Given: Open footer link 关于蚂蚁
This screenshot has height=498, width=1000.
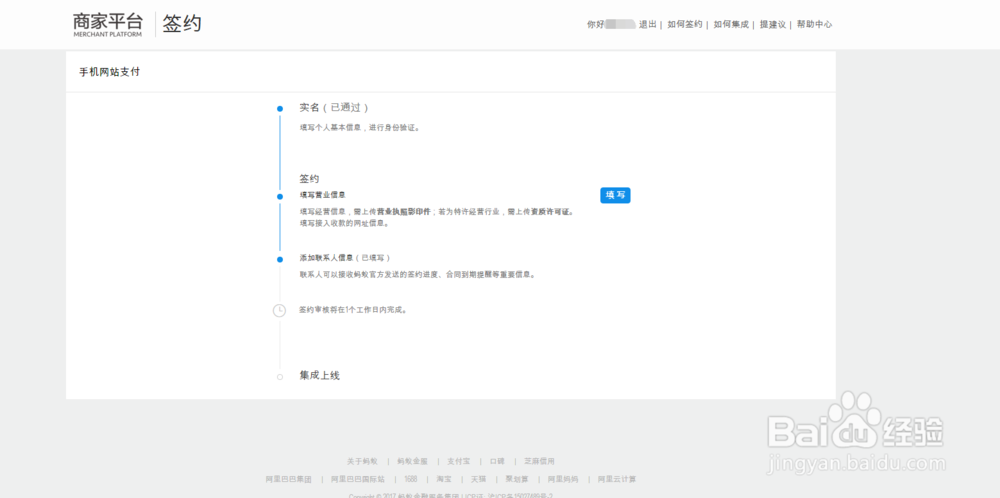Looking at the screenshot, I should pyautogui.click(x=362, y=461).
